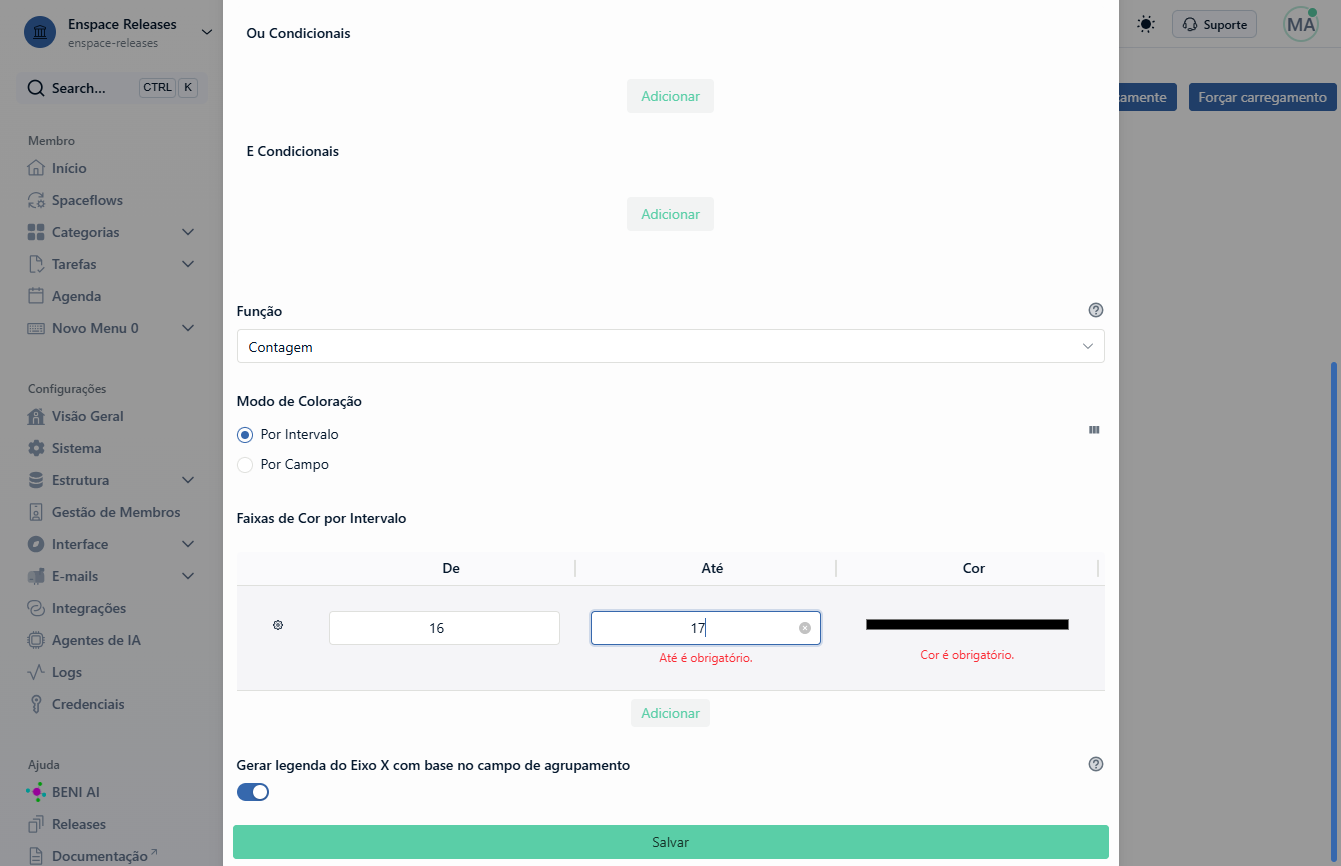Open the help icon beside Função
This screenshot has height=866, width=1341.
pos(1096,310)
